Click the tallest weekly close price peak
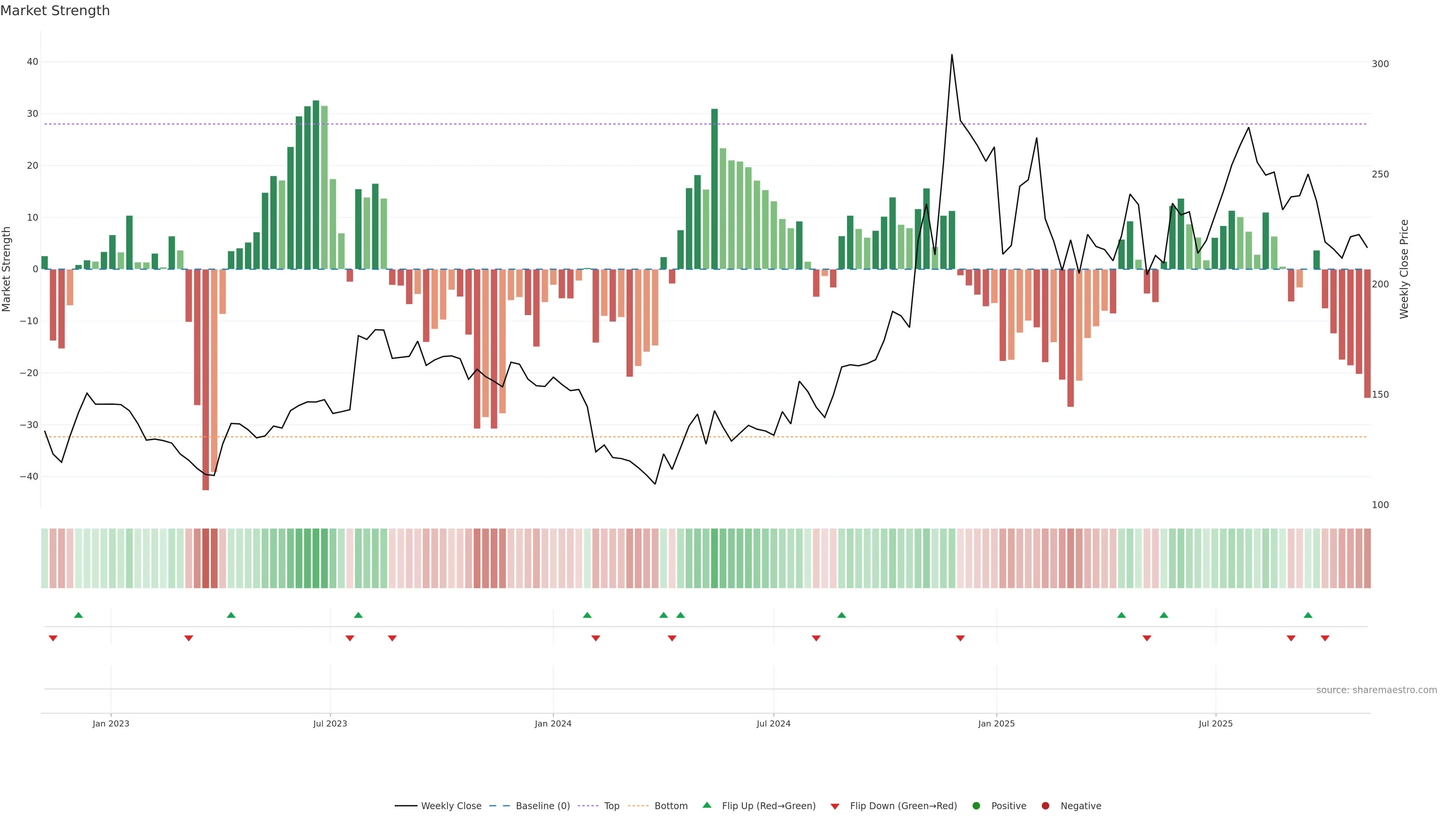 point(952,55)
